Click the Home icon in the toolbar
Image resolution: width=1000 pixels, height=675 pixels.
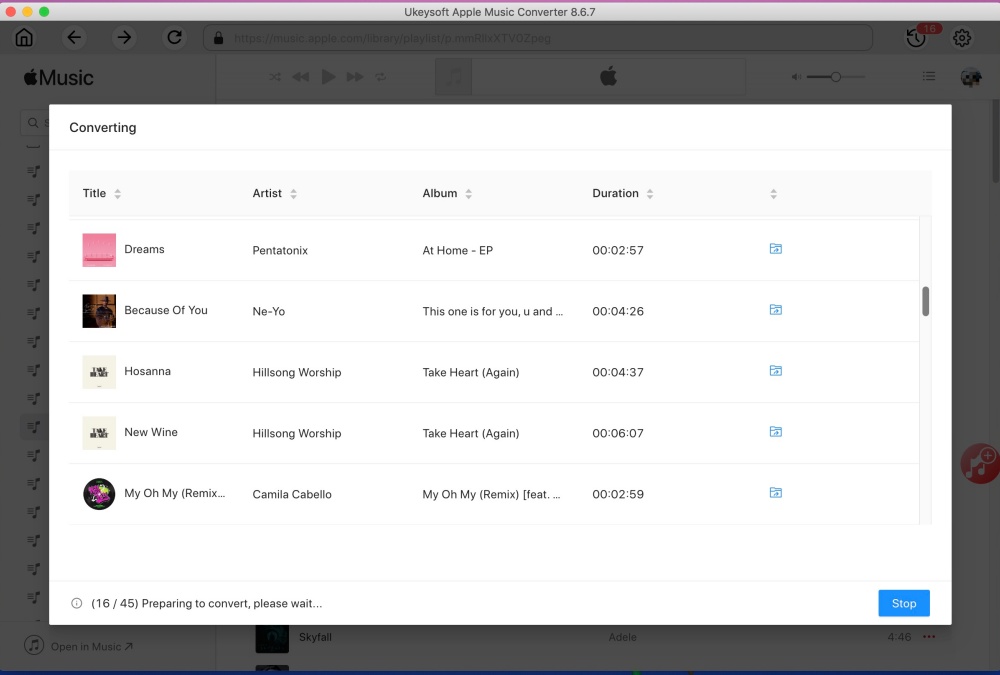coord(24,37)
